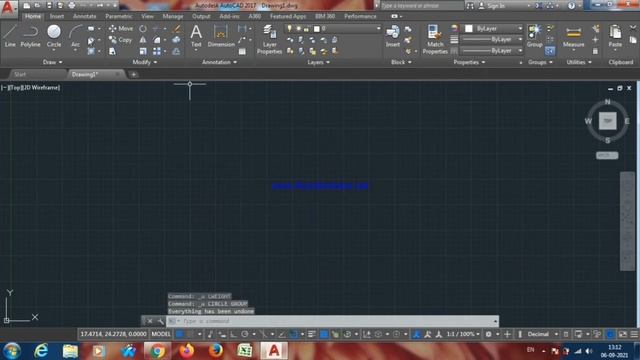
Task: Click the Move tool
Action: pyautogui.click(x=120, y=29)
